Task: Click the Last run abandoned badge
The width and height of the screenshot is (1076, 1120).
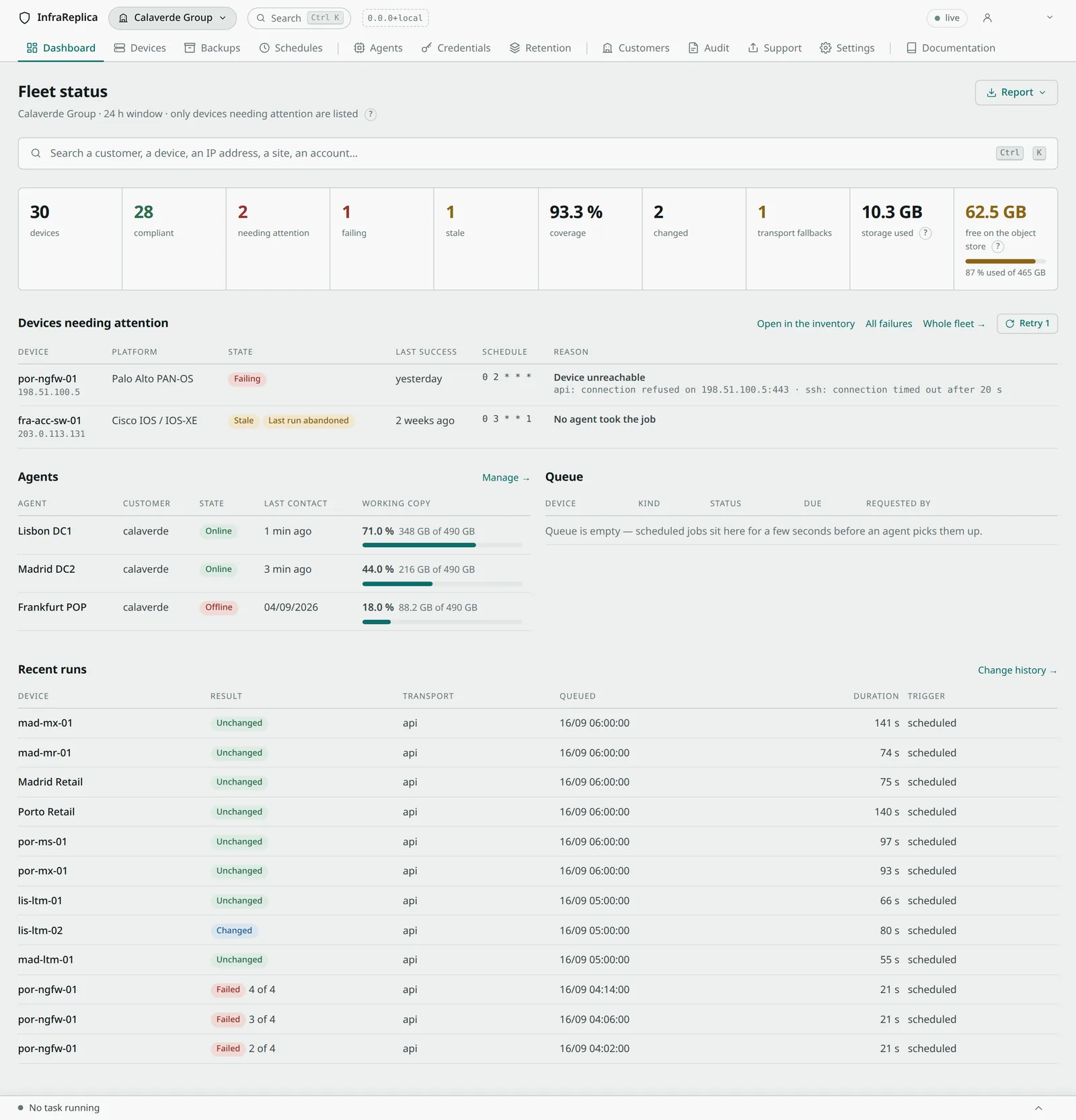Action: (308, 421)
